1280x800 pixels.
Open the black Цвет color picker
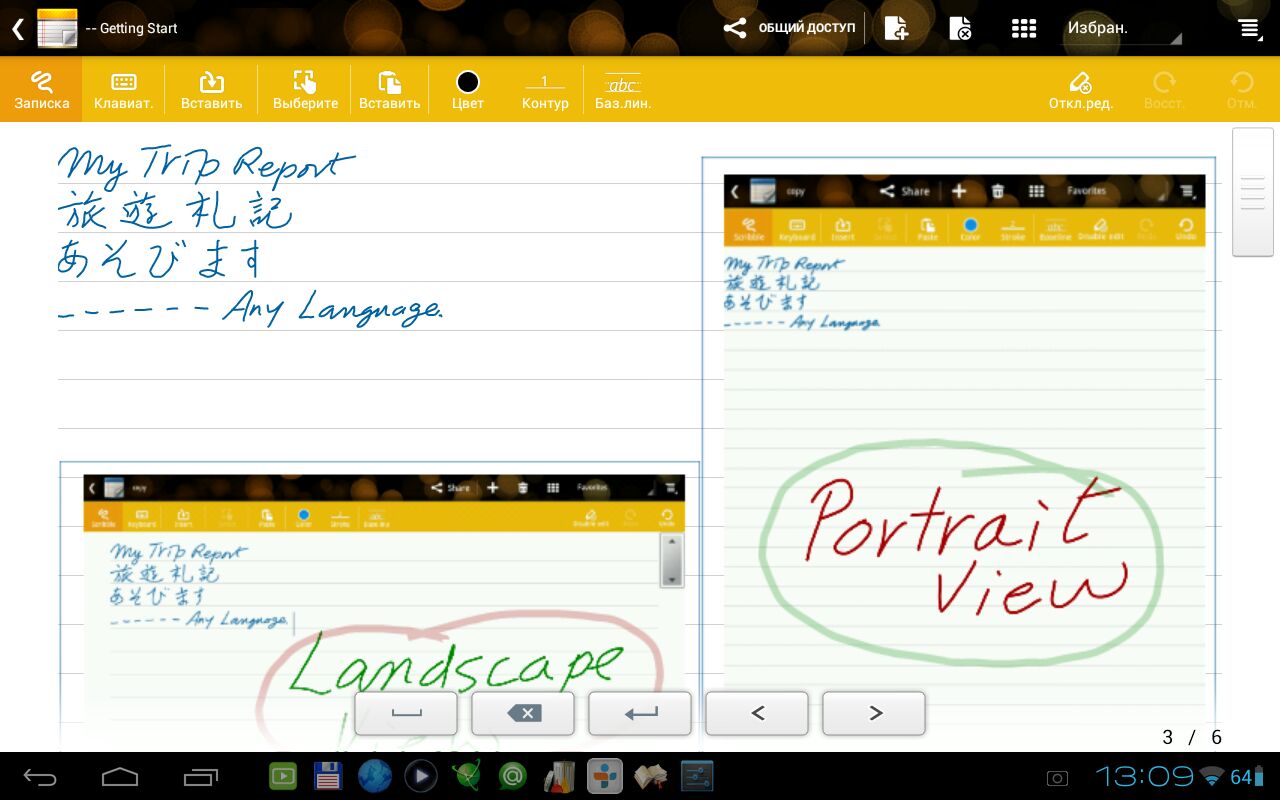coord(467,90)
